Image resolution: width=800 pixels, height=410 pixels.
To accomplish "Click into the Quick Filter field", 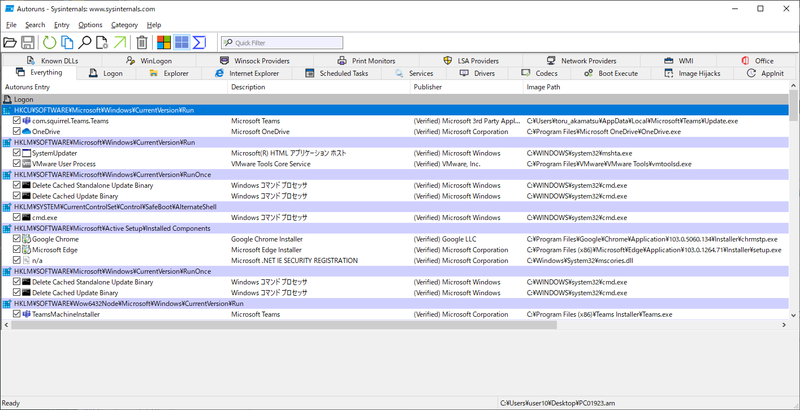I will 282,43.
